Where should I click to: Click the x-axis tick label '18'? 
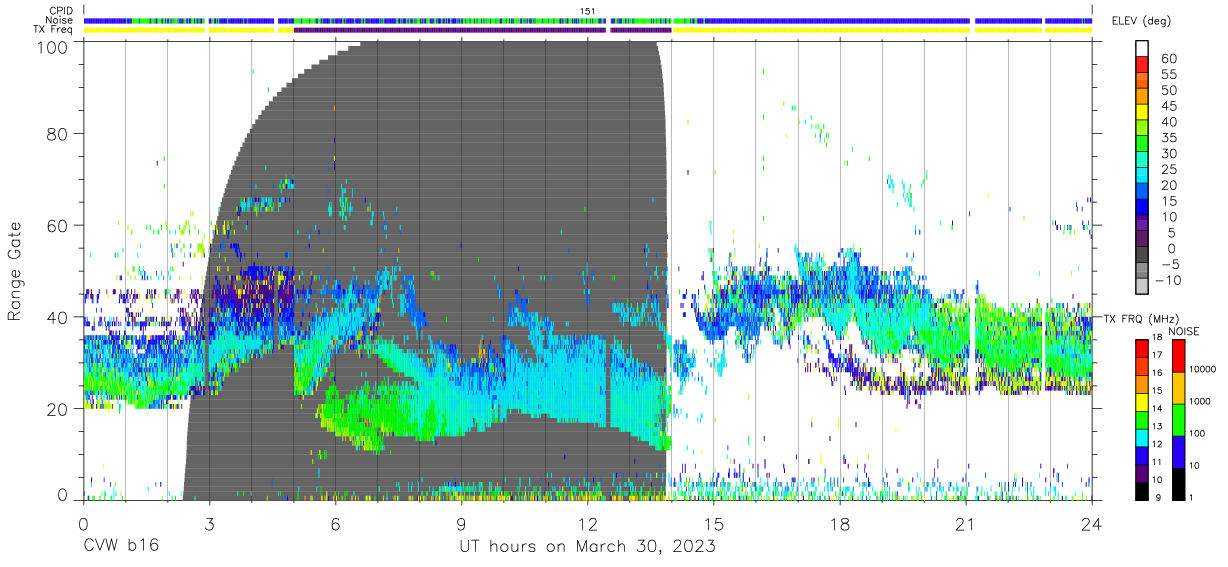pyautogui.click(x=840, y=524)
